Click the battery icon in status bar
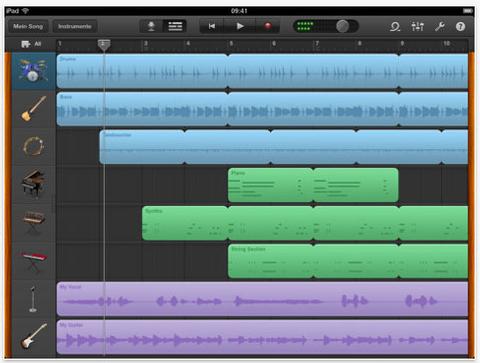 [x=468, y=11]
